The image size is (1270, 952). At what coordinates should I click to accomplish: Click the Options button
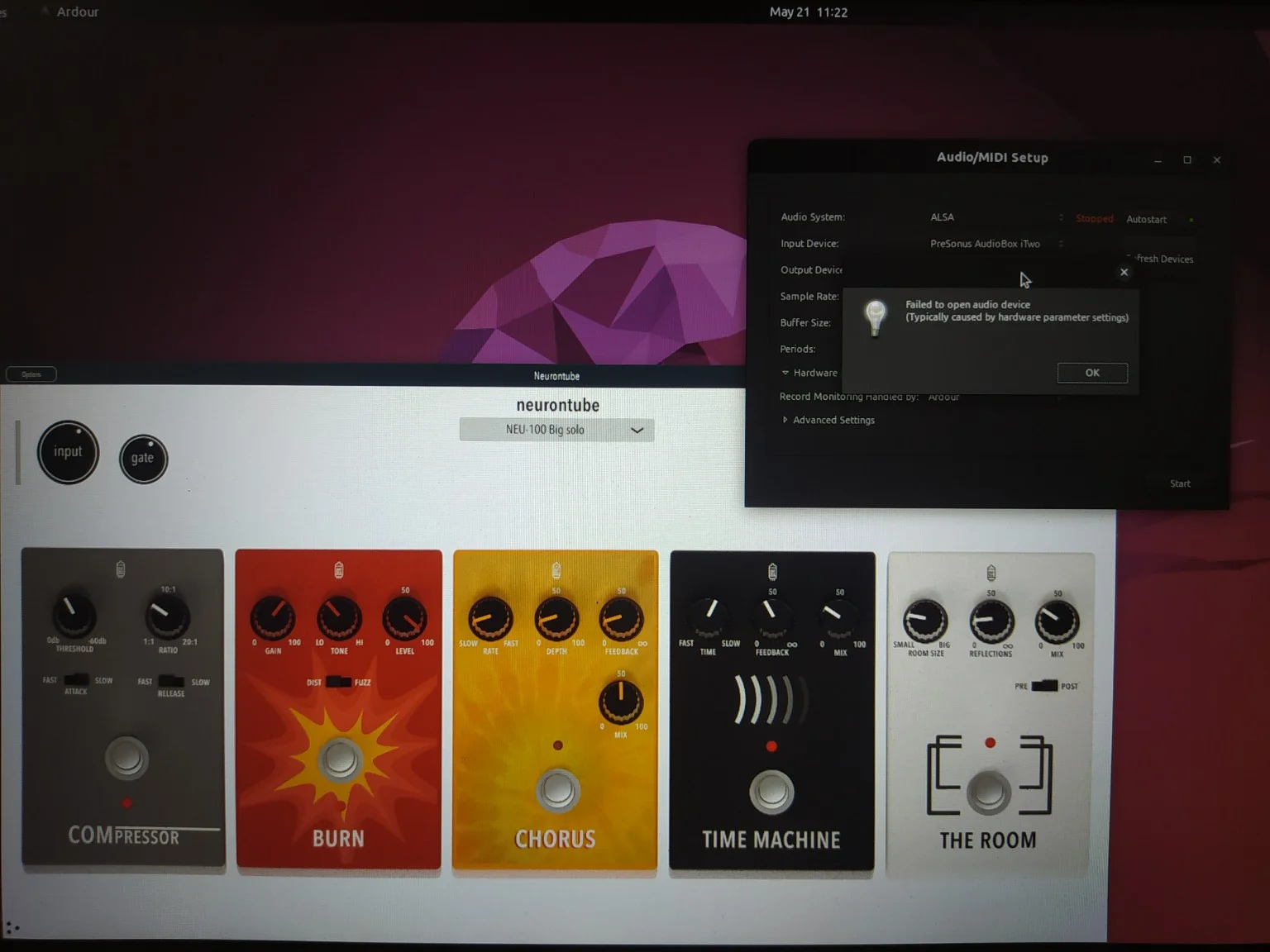coord(31,374)
